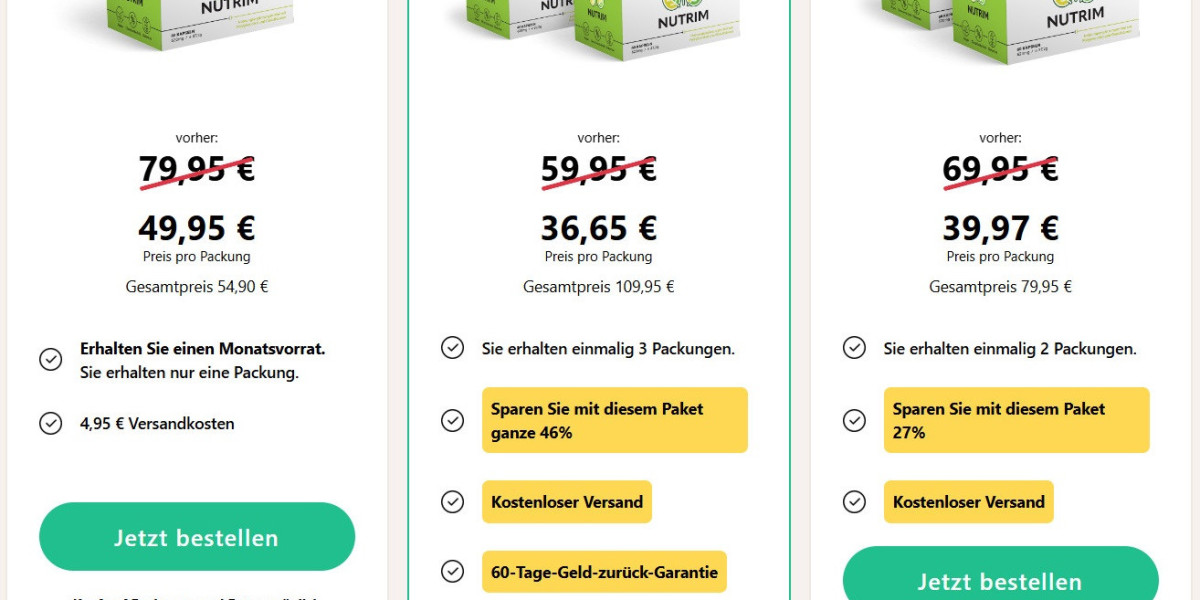Select the checkmark next to 3 Packungen
Viewport: 1200px width, 600px height.
[452, 348]
